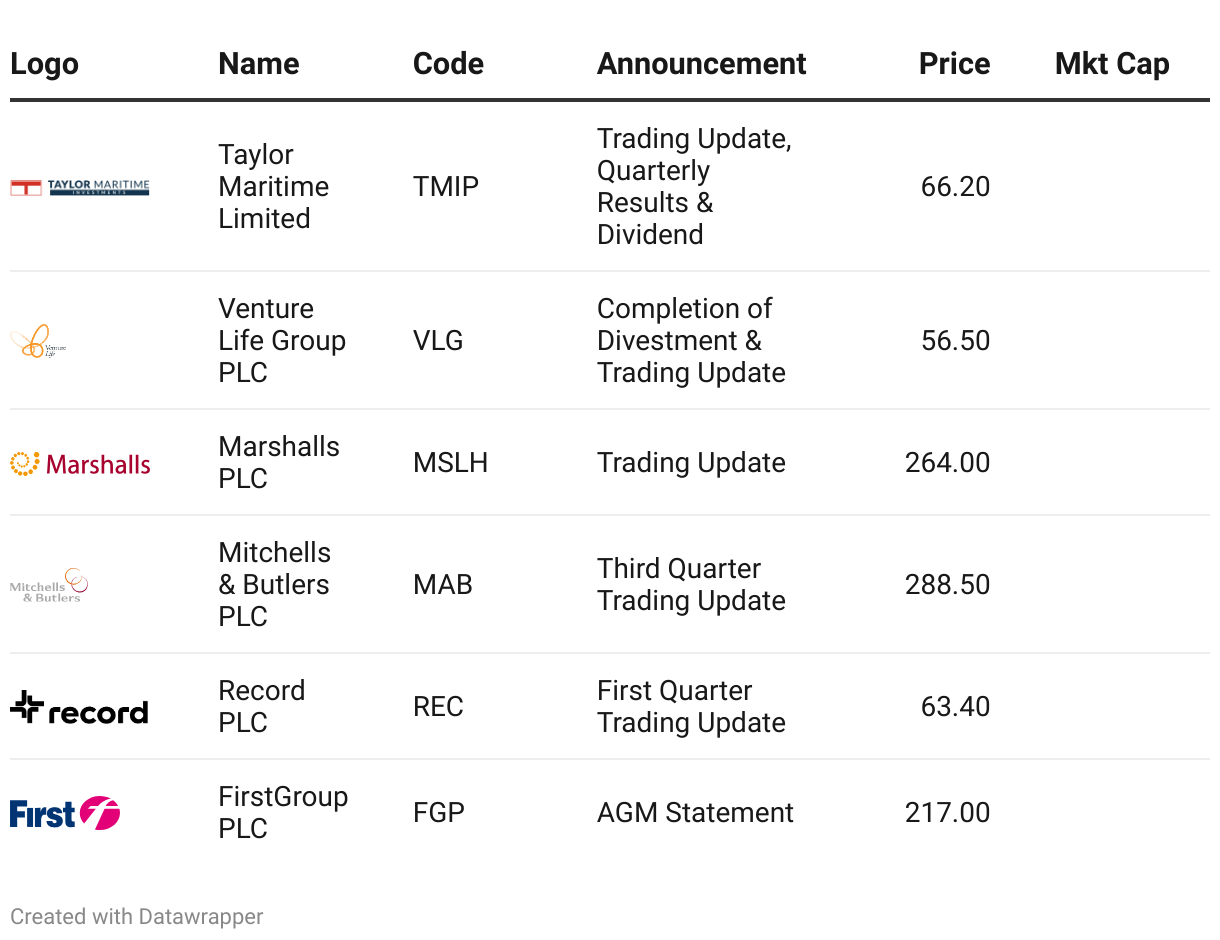Select the Record logo
This screenshot has width=1220, height=940.
(x=79, y=708)
